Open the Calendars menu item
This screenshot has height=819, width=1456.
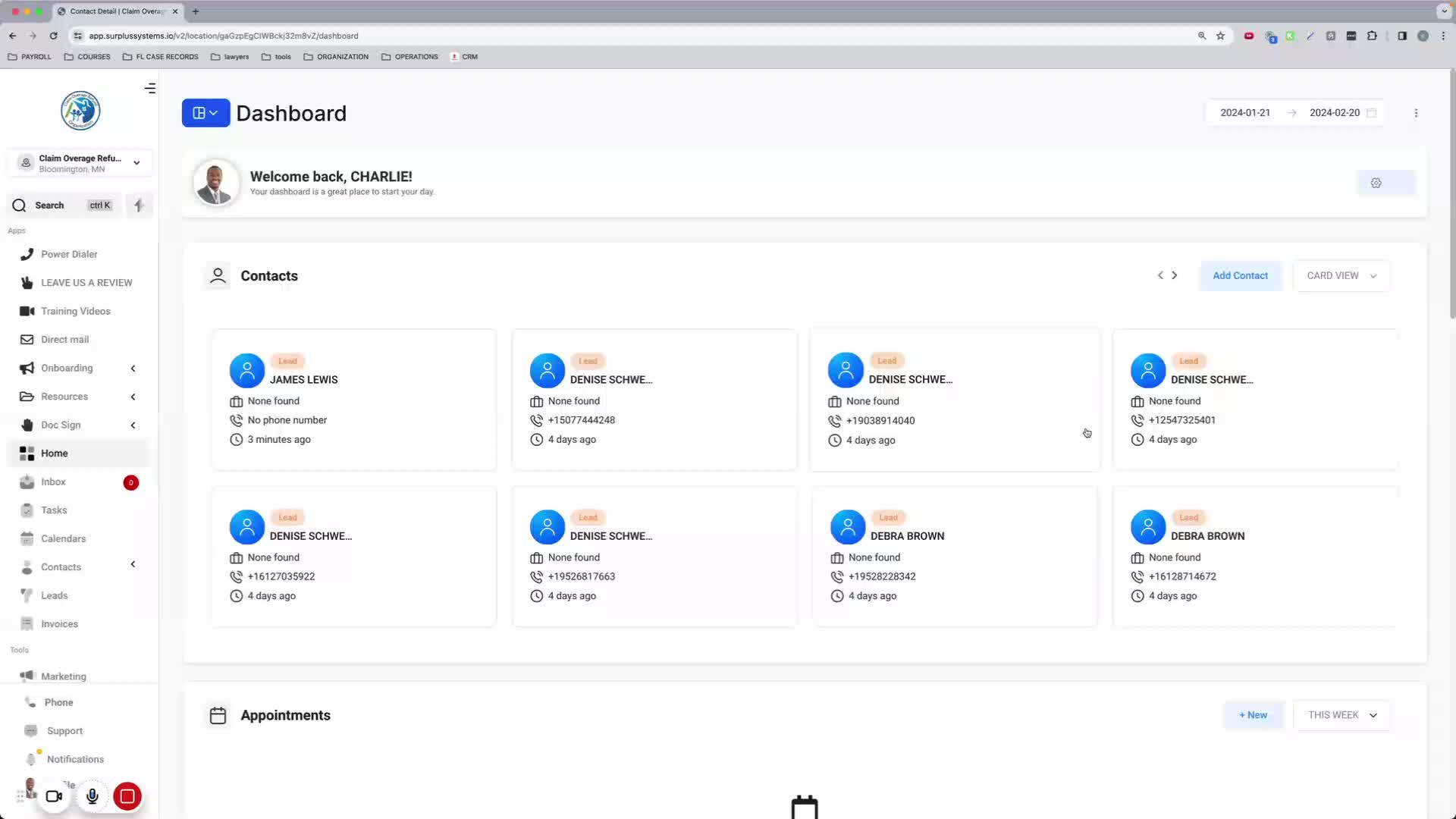63,538
